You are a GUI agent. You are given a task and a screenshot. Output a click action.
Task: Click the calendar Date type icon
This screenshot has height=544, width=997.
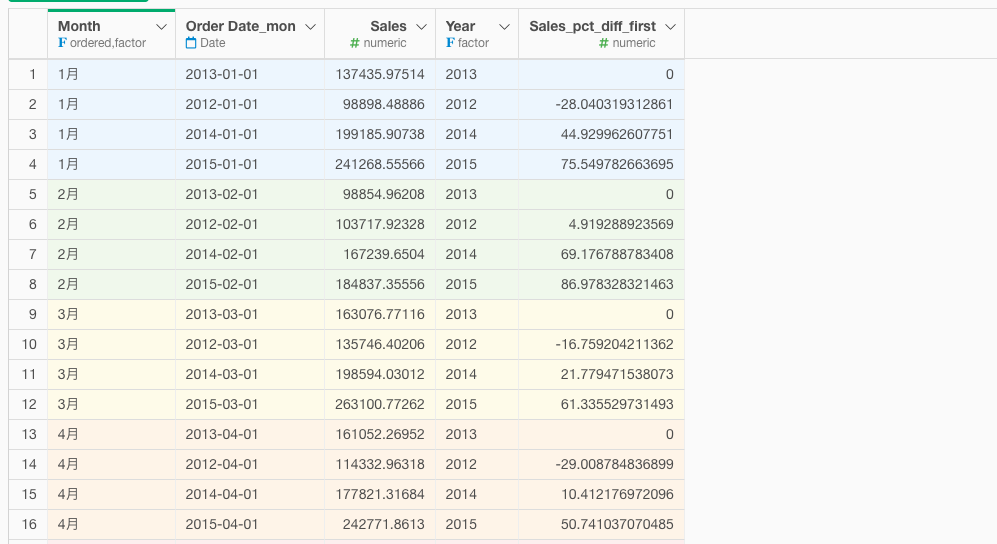click(191, 43)
